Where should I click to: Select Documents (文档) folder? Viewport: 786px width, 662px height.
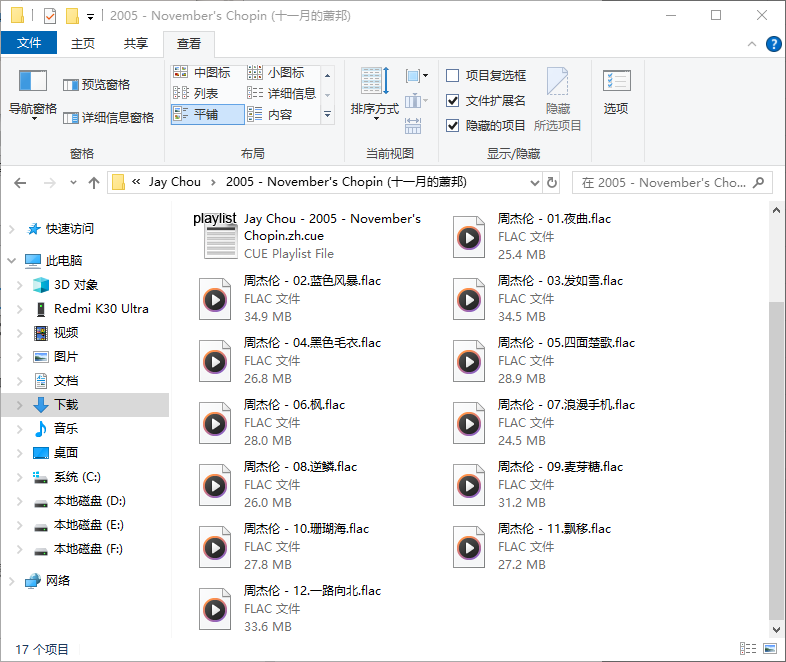66,381
